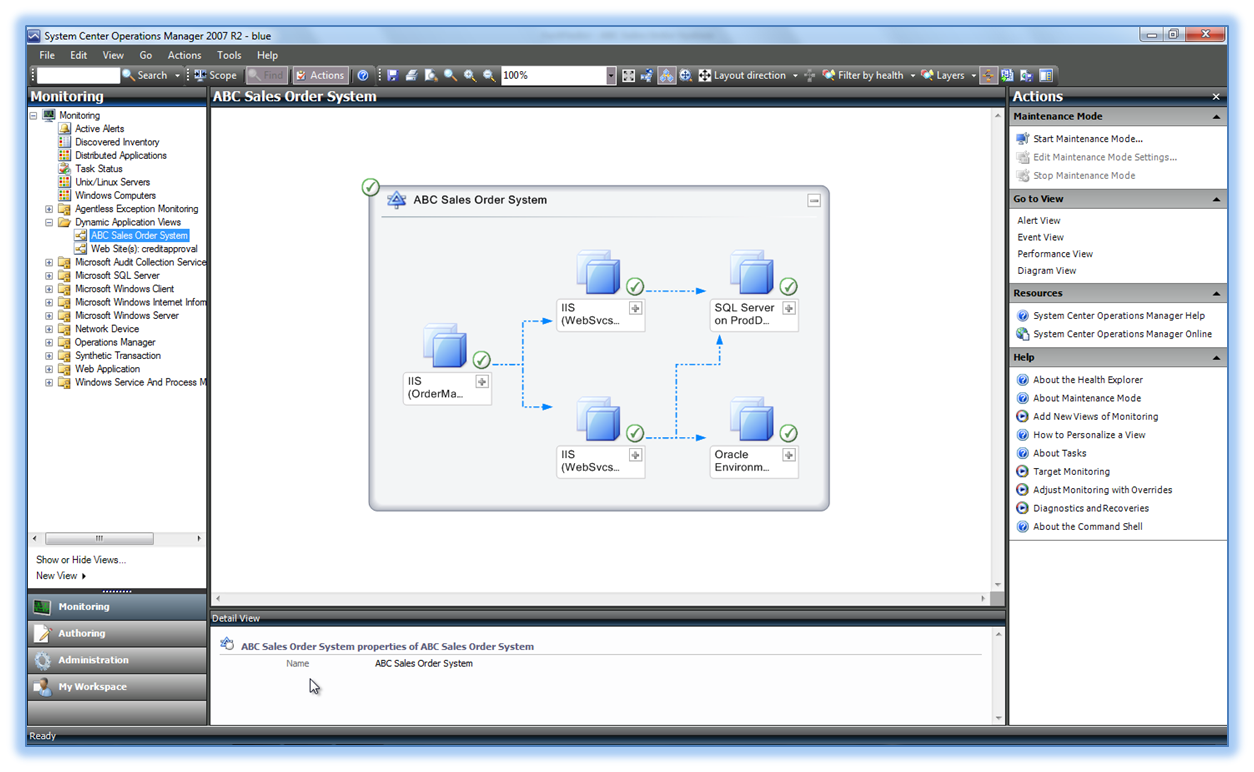The width and height of the screenshot is (1254, 772).
Task: Toggle the Scope toolbar button
Action: (x=216, y=75)
